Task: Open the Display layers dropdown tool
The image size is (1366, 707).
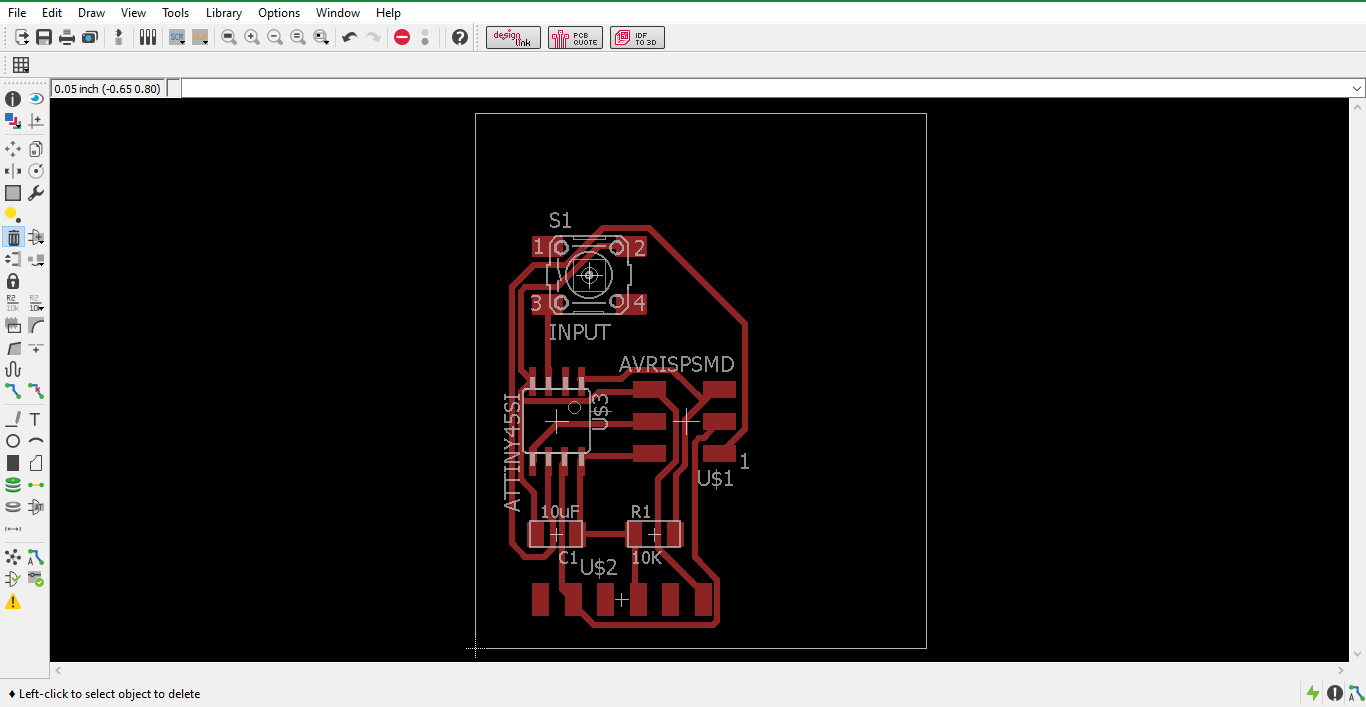Action: pos(13,121)
